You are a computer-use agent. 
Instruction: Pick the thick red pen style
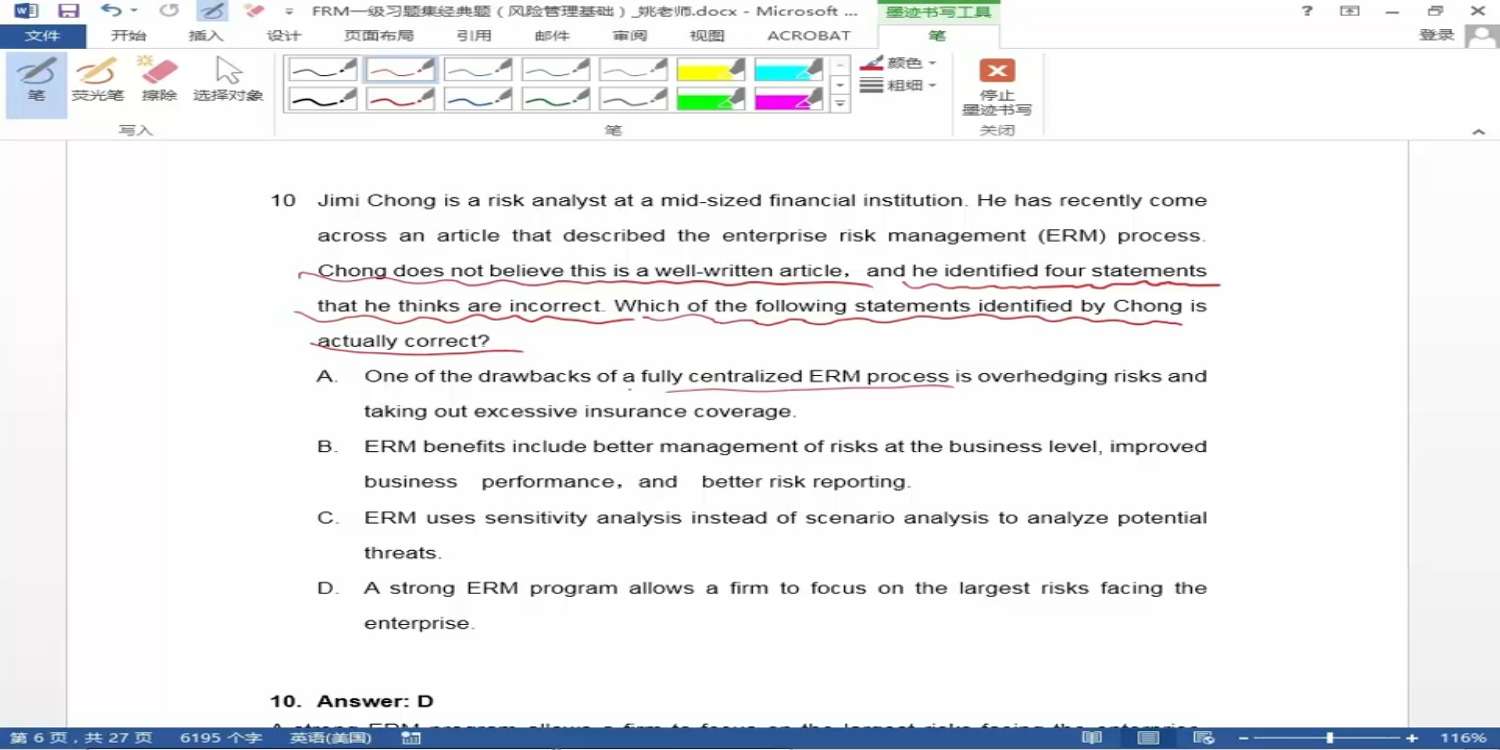click(x=400, y=98)
